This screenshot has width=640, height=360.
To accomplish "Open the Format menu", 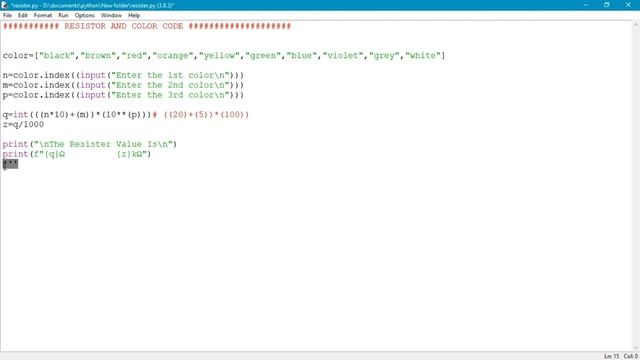I will [42, 15].
